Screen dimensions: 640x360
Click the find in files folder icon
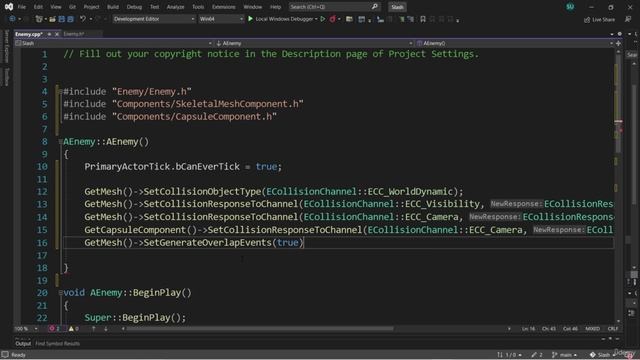coord(349,19)
